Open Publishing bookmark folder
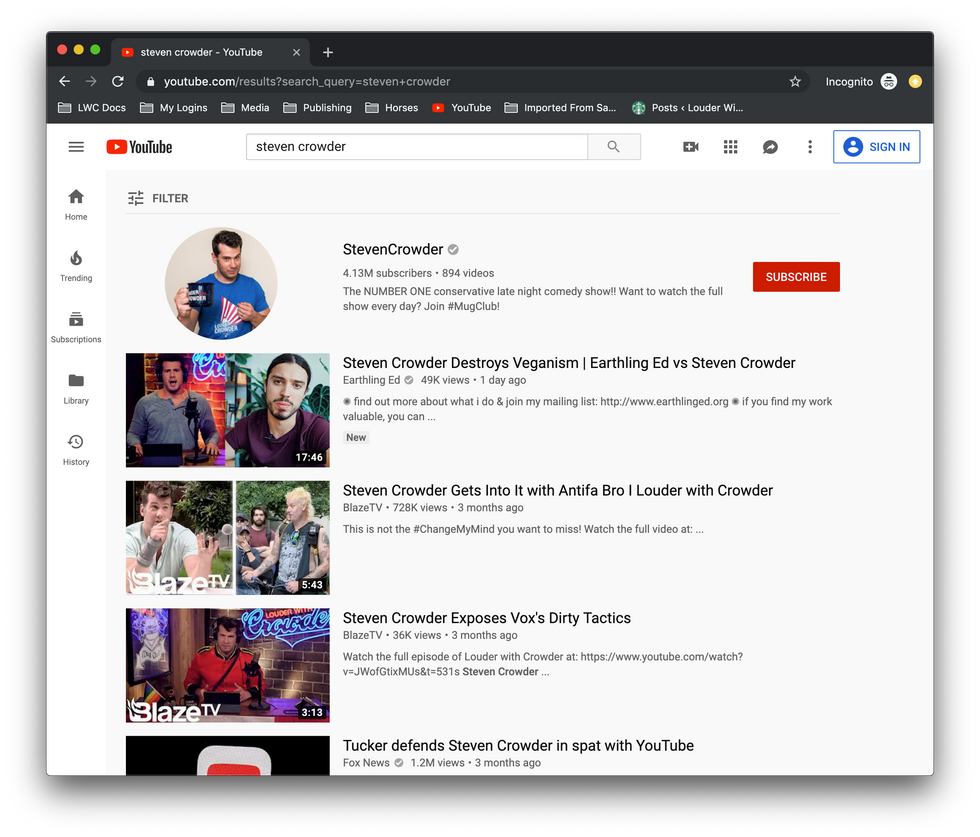The image size is (980, 837). (317, 108)
